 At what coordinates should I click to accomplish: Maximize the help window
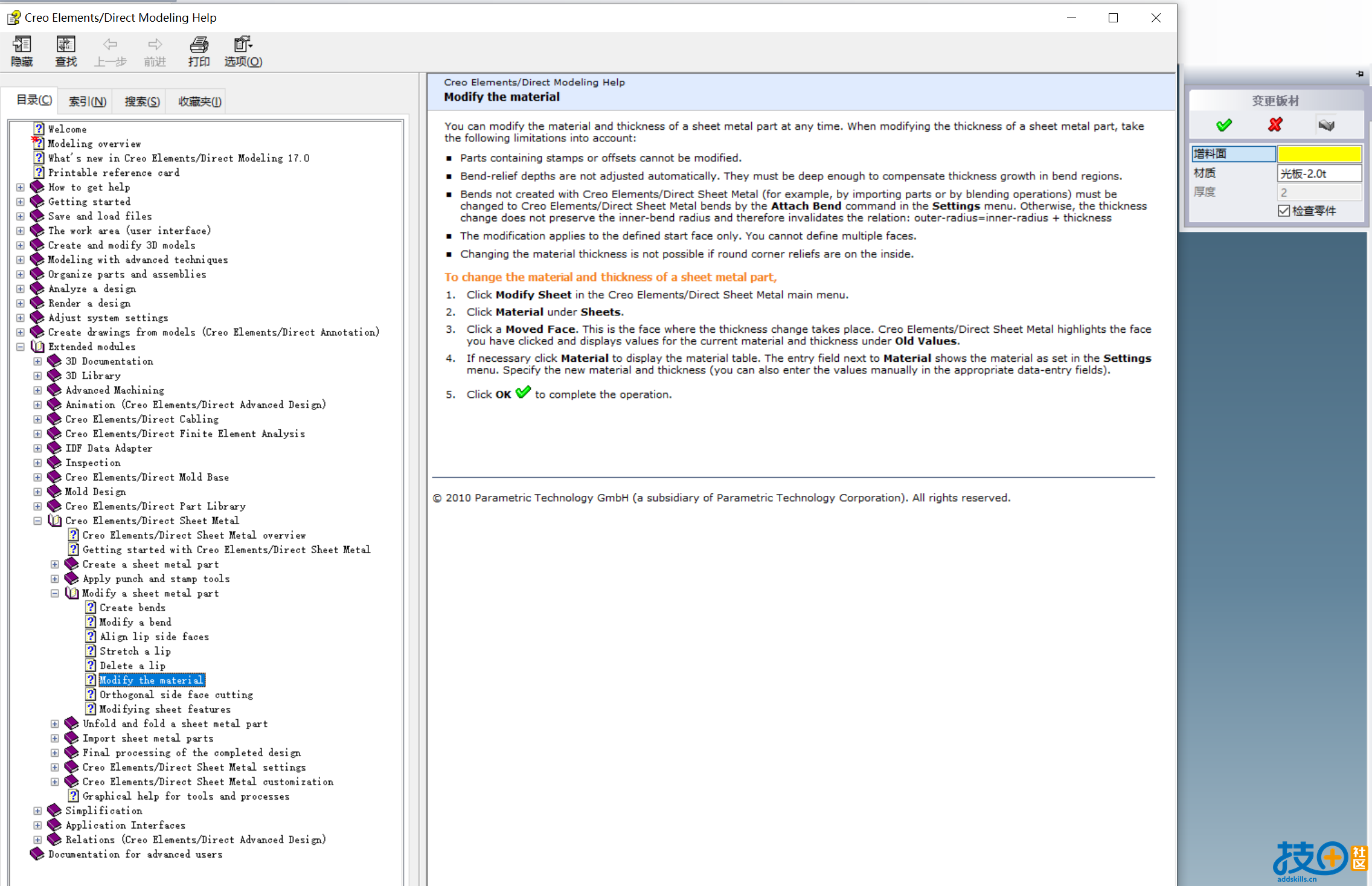click(1113, 18)
